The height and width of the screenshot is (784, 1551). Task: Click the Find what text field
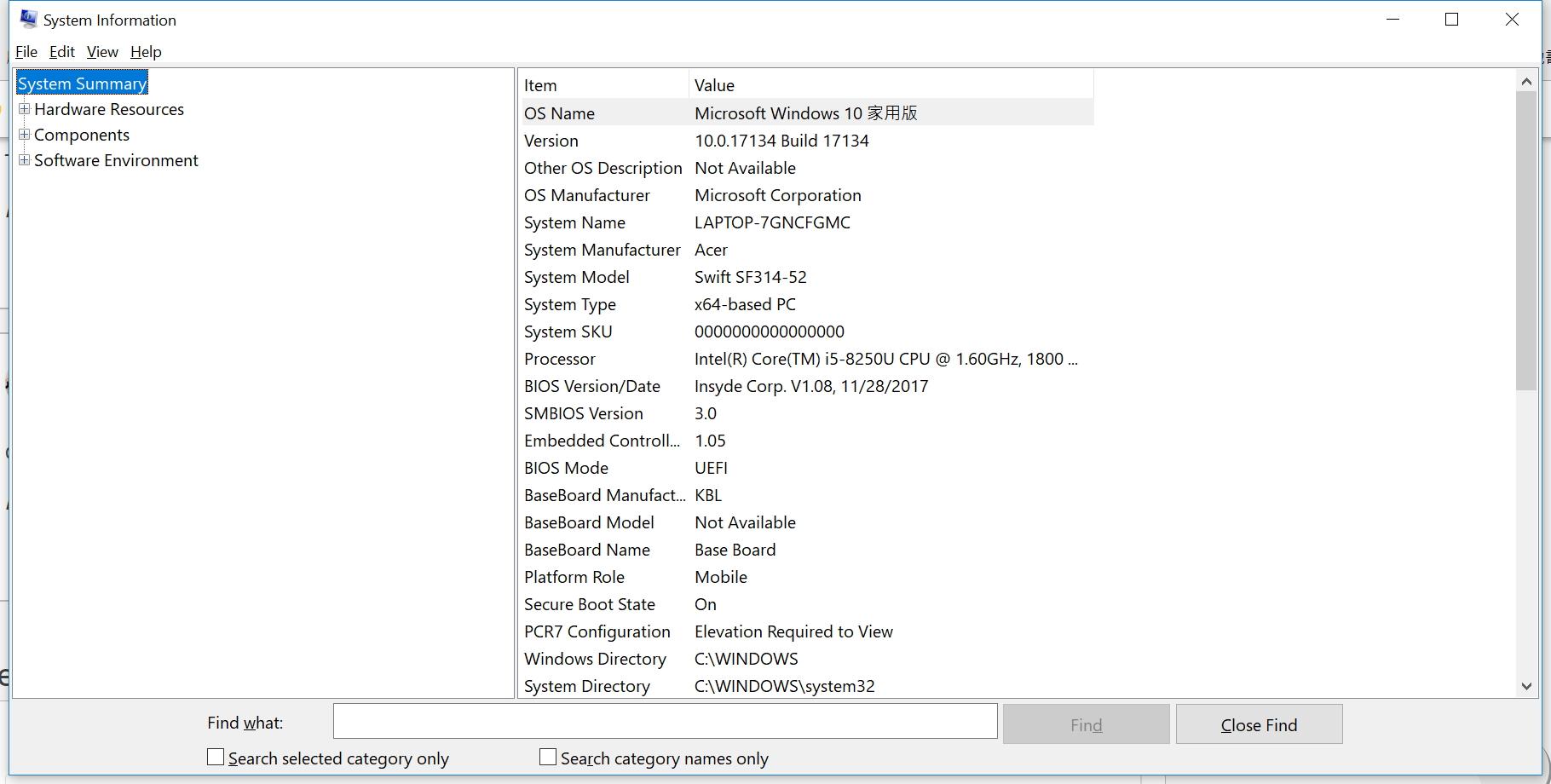pos(665,722)
